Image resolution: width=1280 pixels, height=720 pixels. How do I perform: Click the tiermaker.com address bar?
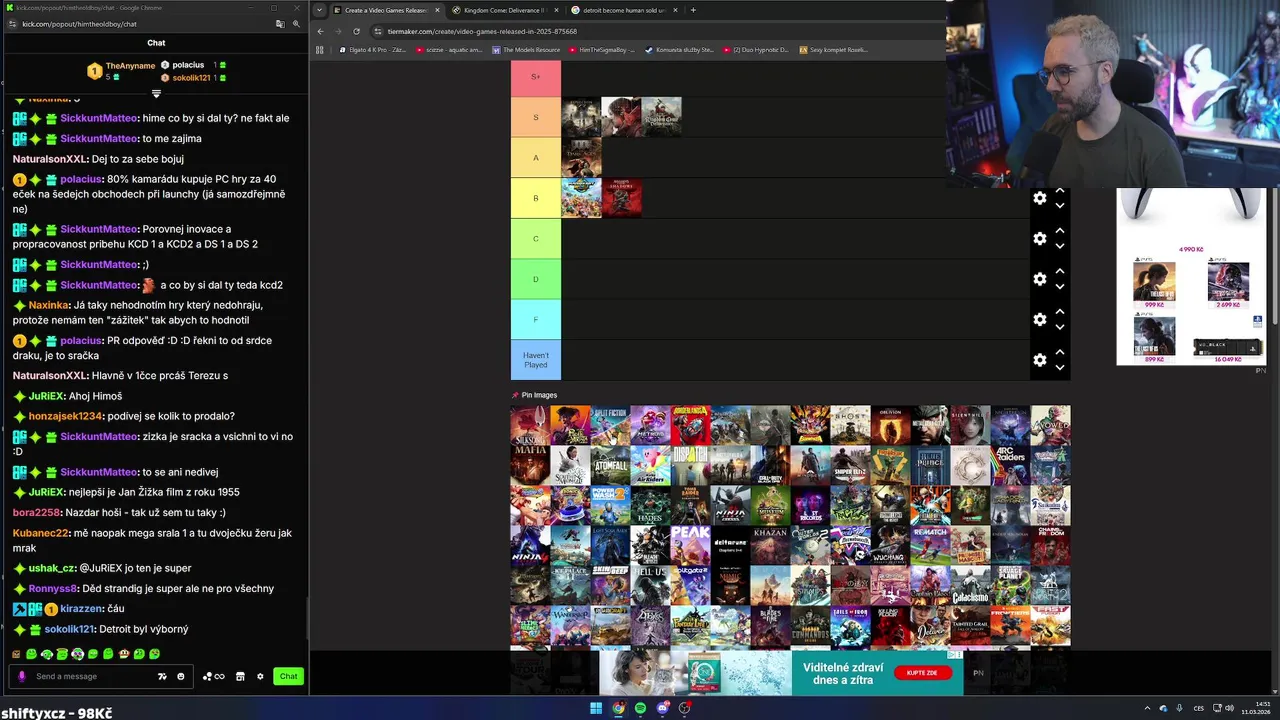point(482,31)
